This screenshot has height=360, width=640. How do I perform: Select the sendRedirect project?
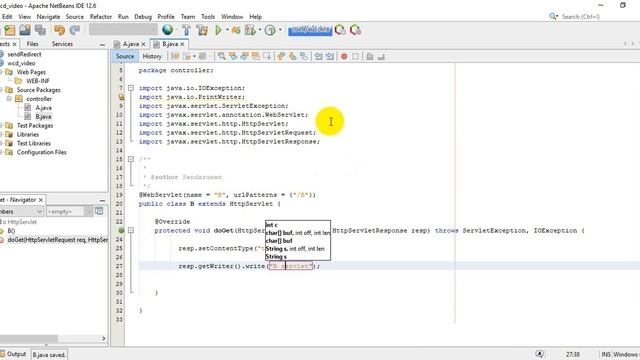point(24,54)
